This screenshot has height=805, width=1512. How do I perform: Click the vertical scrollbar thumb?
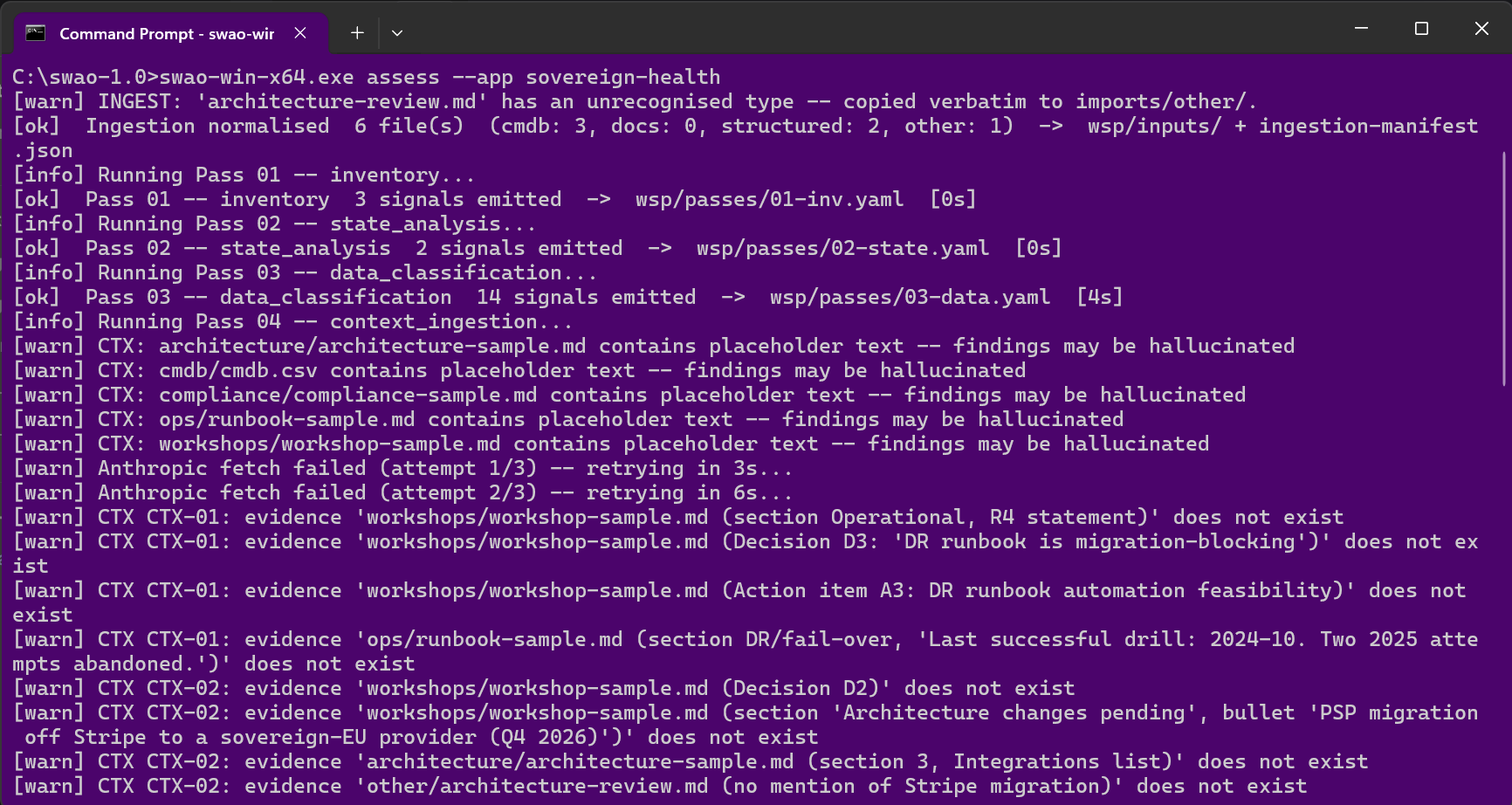coord(1504,269)
